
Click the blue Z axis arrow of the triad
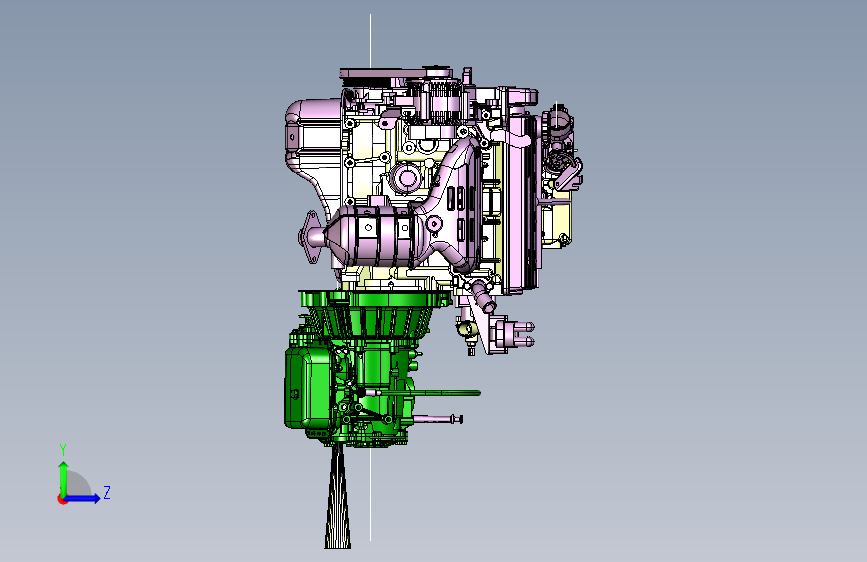coord(83,498)
